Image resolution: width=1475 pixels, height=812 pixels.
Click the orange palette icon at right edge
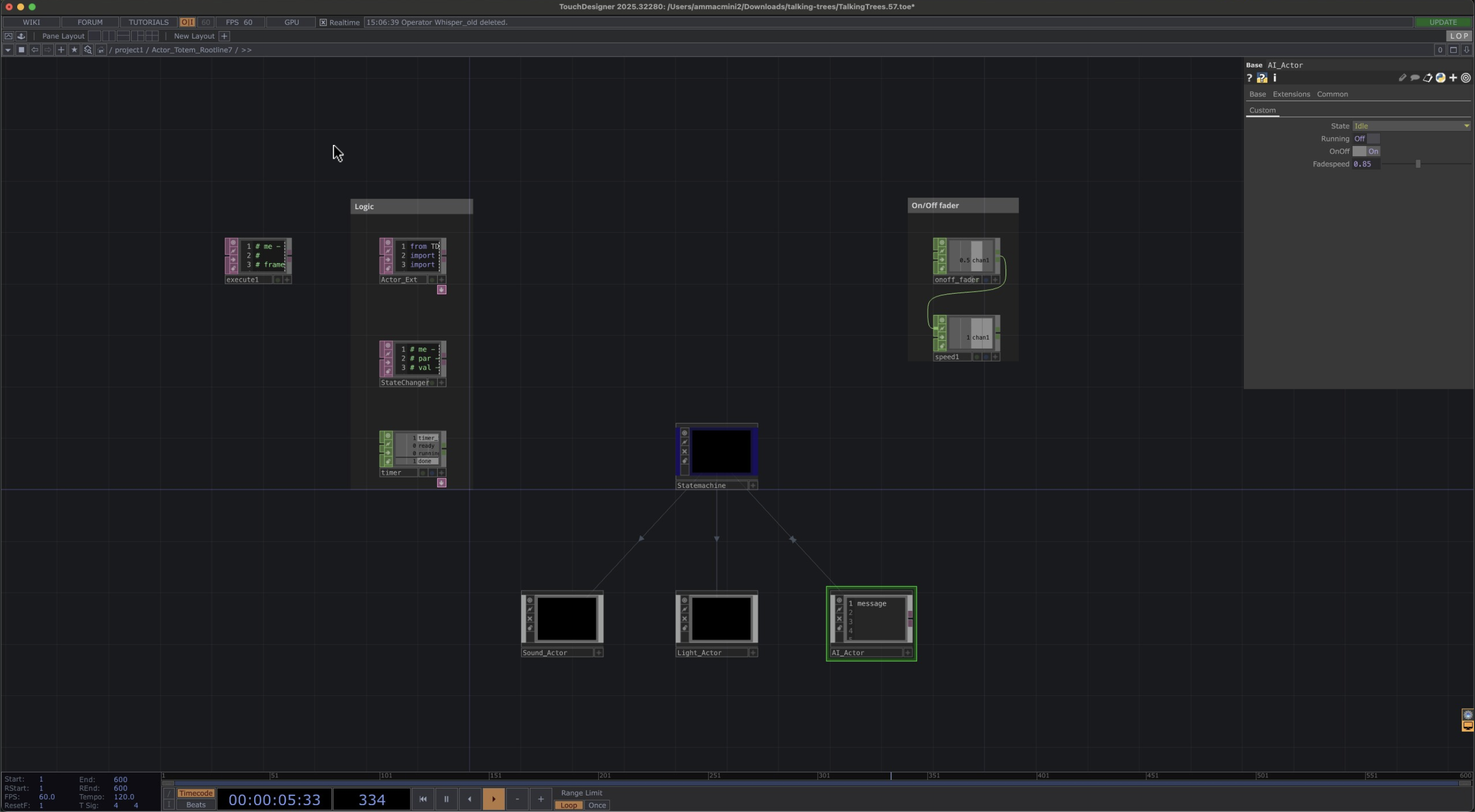(1468, 726)
